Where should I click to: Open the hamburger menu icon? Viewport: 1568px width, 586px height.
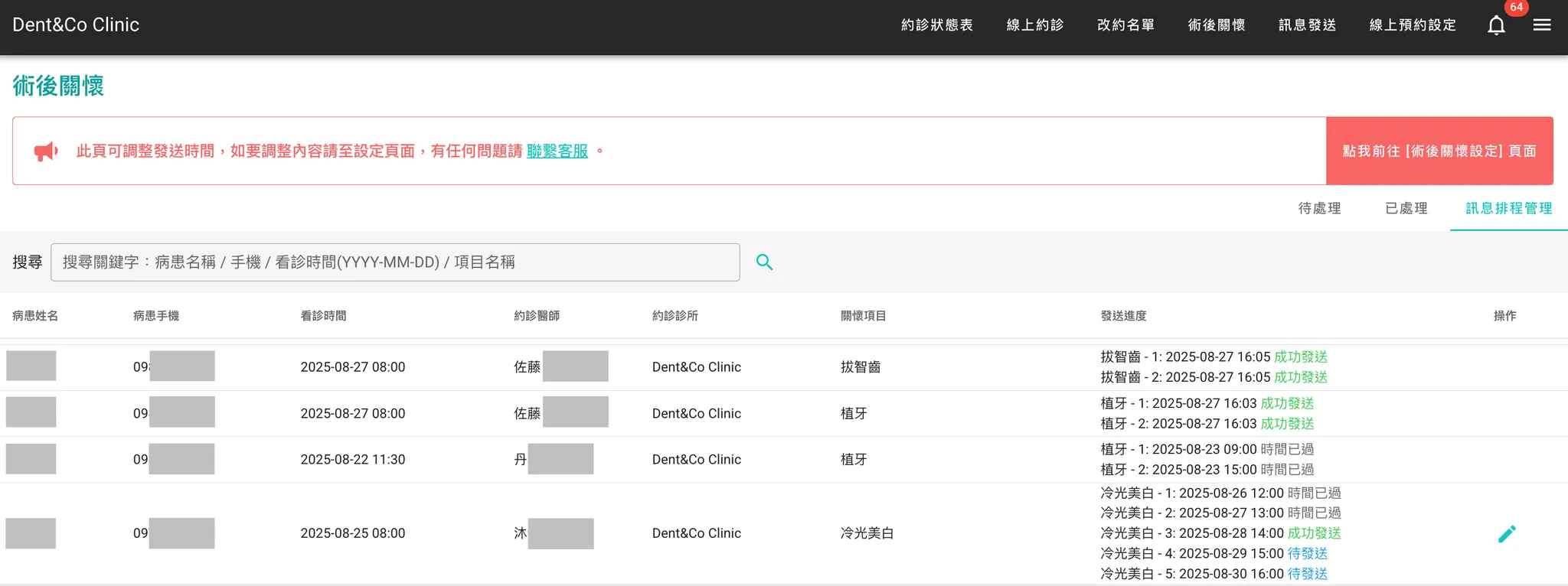click(x=1542, y=25)
